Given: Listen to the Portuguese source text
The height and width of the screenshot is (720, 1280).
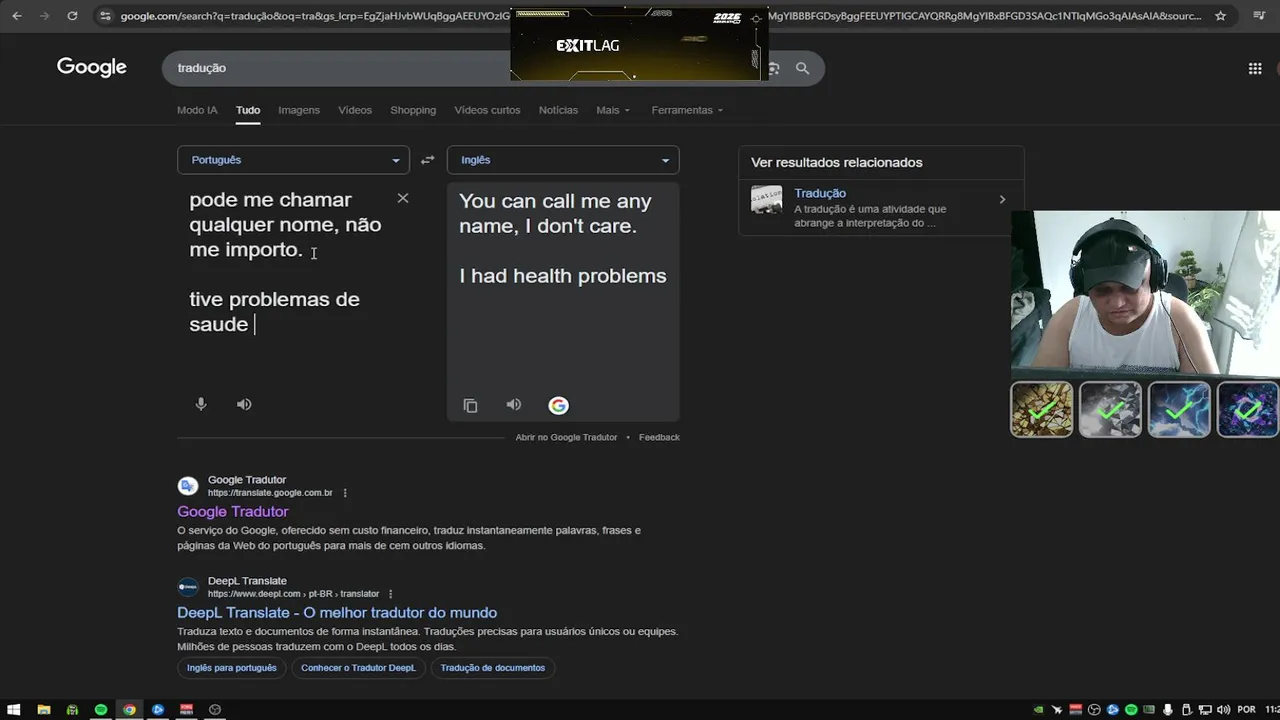Looking at the screenshot, I should (244, 404).
